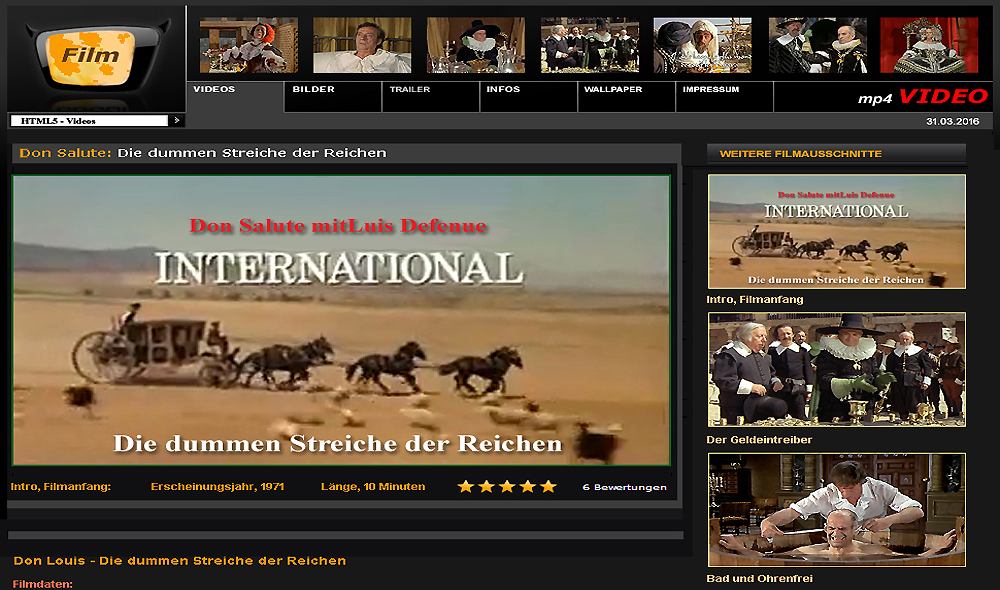The image size is (1000, 590).
Task: Click the first gold rating star
Action: pos(465,487)
